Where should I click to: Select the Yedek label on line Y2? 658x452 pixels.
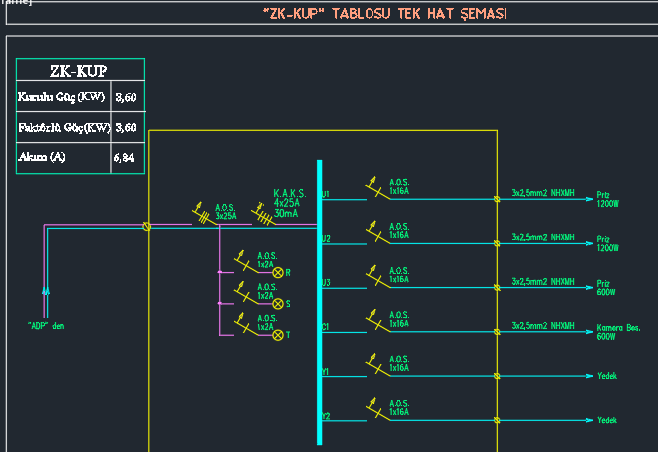point(607,420)
